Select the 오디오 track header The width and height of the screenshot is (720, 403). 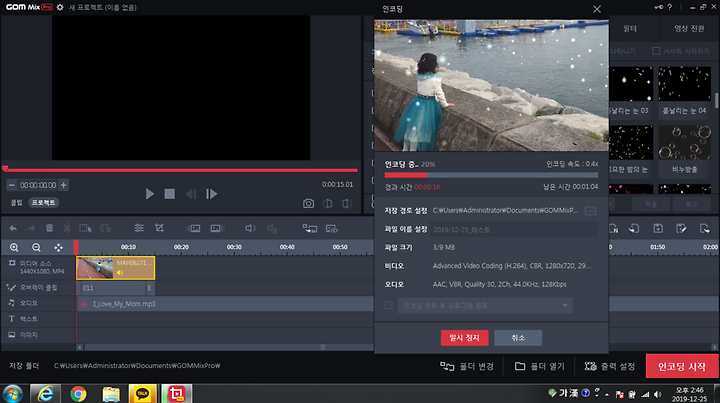pyautogui.click(x=39, y=303)
